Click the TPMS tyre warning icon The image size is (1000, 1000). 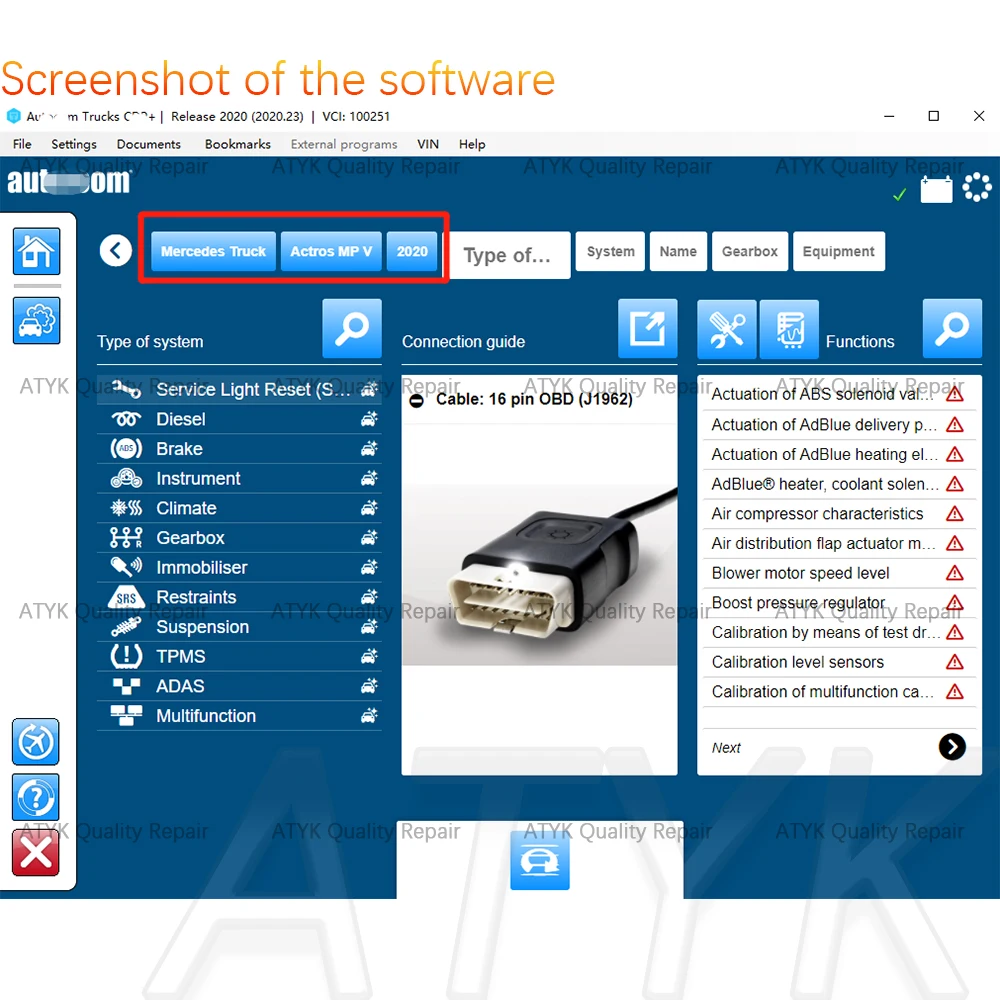coord(126,656)
